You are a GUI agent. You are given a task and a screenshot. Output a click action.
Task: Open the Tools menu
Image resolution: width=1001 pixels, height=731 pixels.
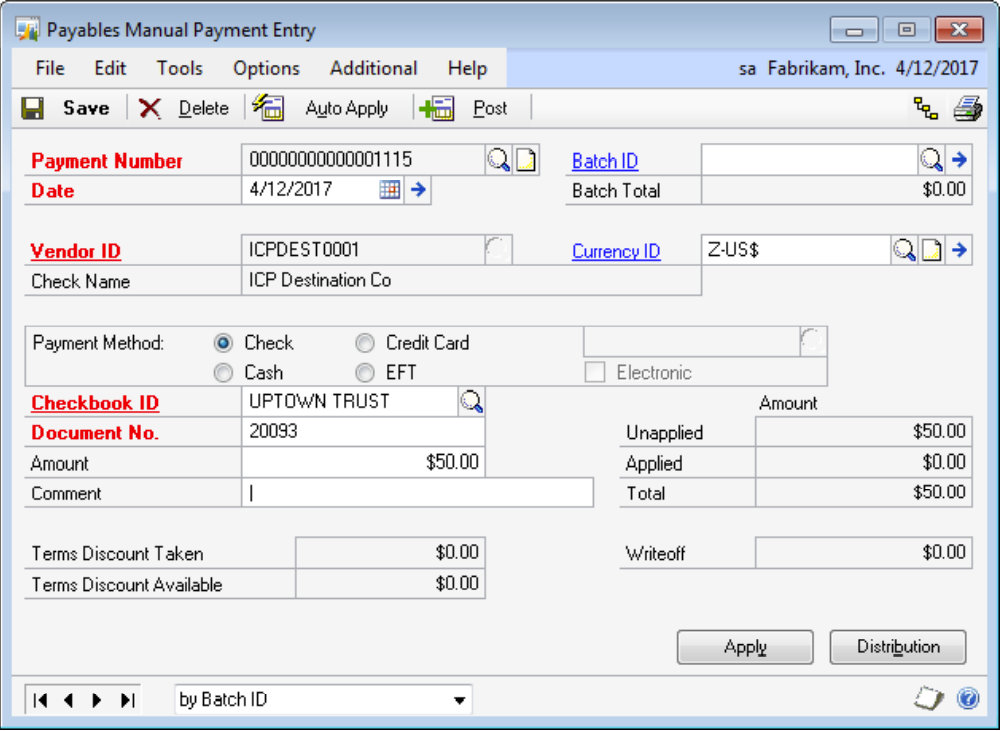(x=179, y=68)
